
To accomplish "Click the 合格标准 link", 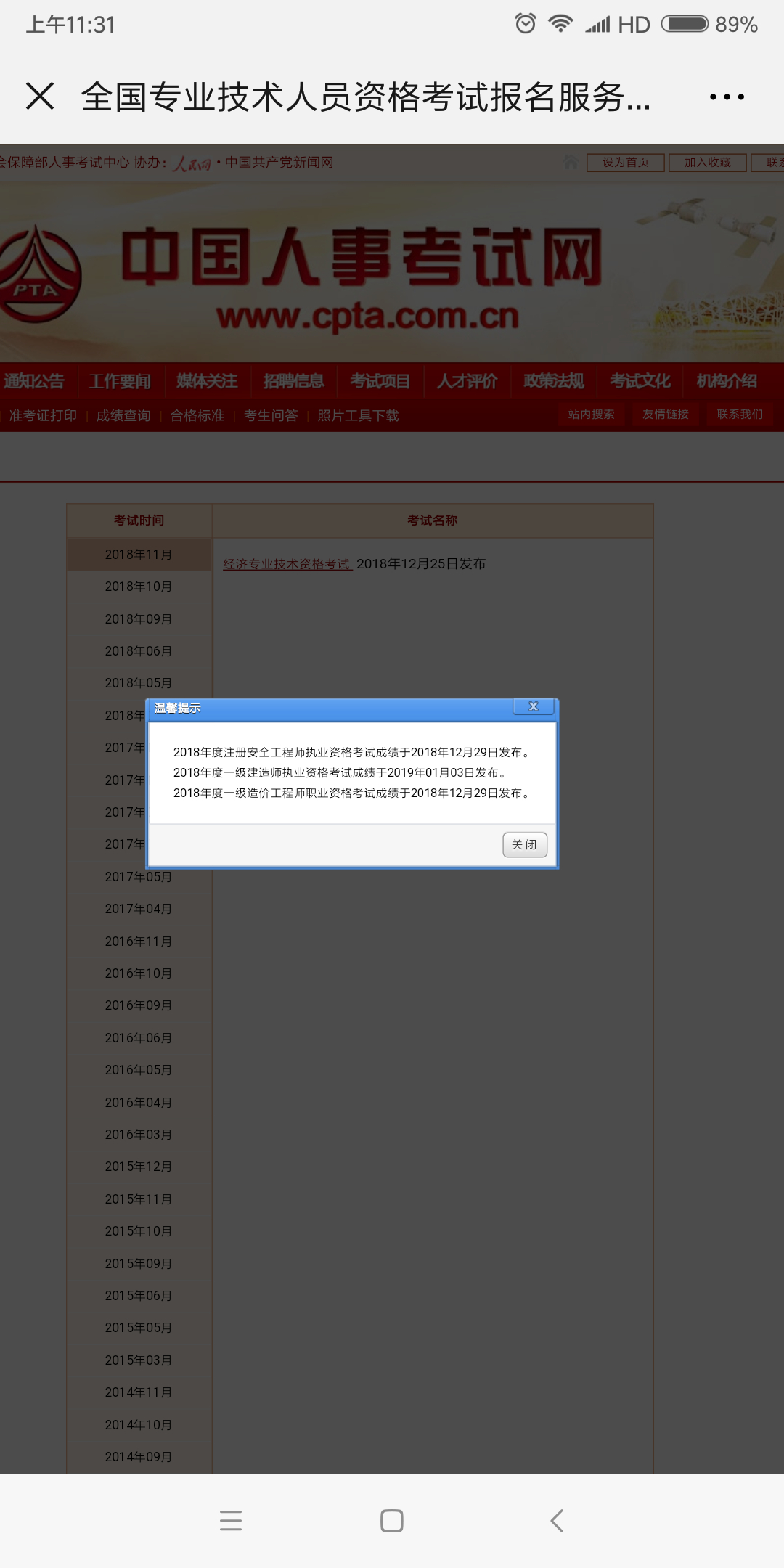I will click(x=197, y=415).
